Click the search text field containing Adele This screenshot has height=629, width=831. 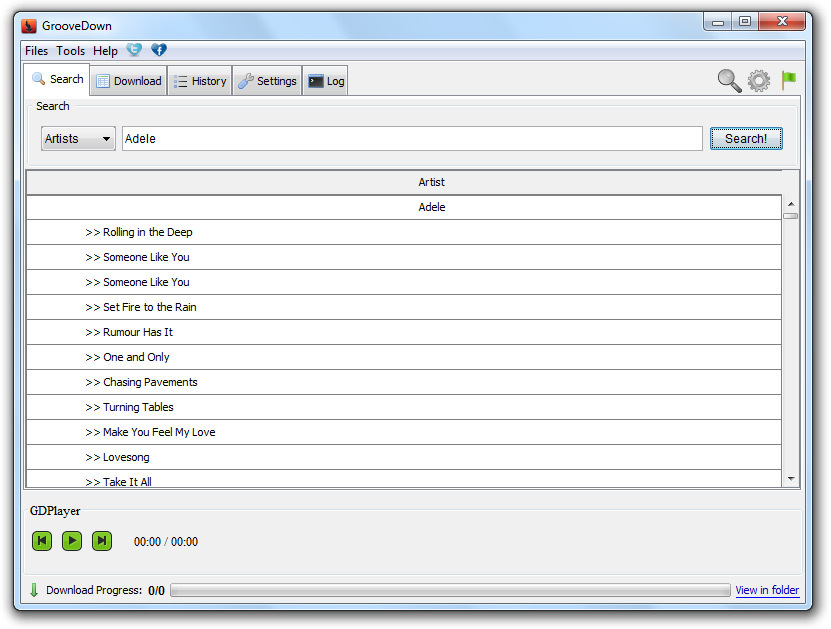(x=412, y=139)
